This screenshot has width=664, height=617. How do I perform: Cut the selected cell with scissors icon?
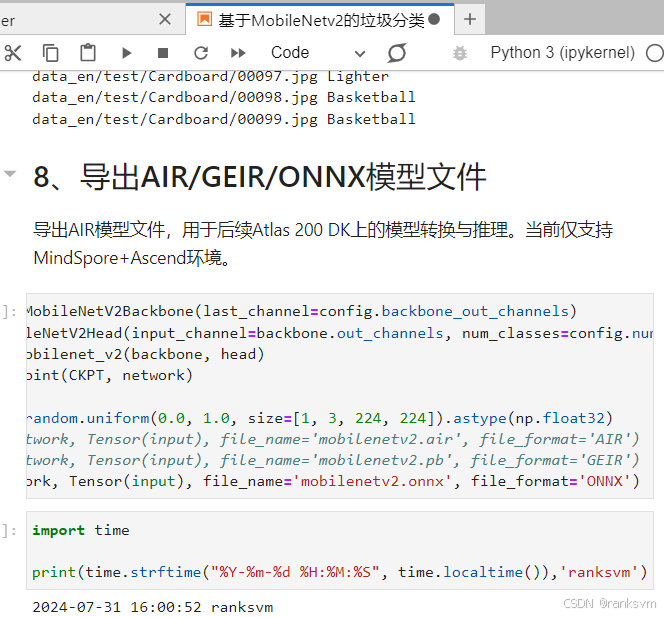coord(13,53)
